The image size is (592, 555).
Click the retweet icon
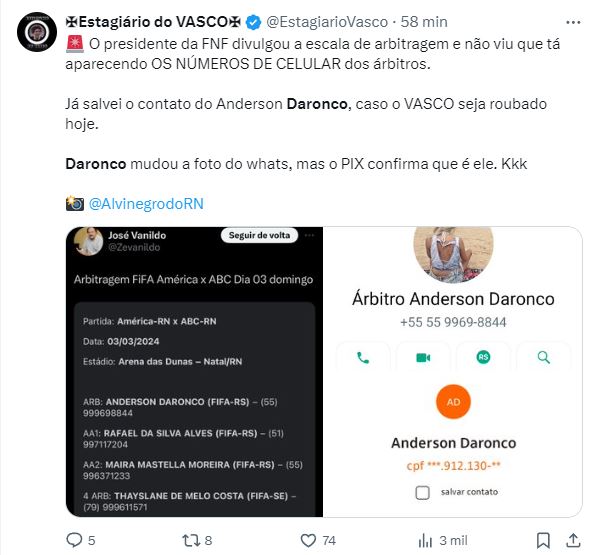pyautogui.click(x=190, y=541)
